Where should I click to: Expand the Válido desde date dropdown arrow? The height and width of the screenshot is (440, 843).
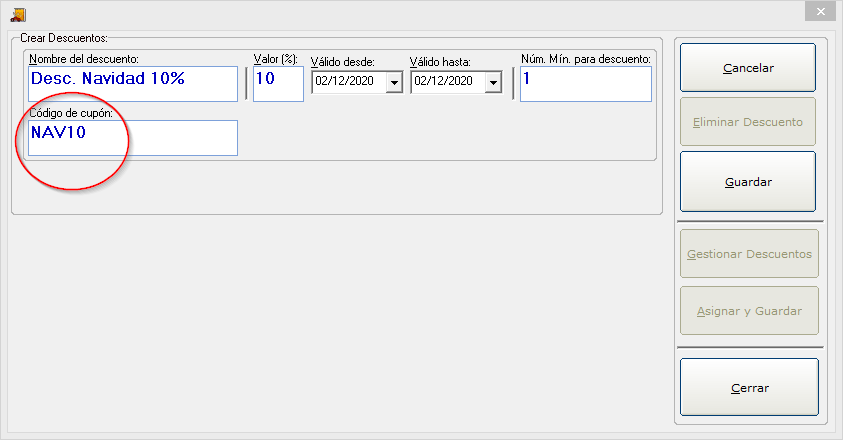click(394, 83)
